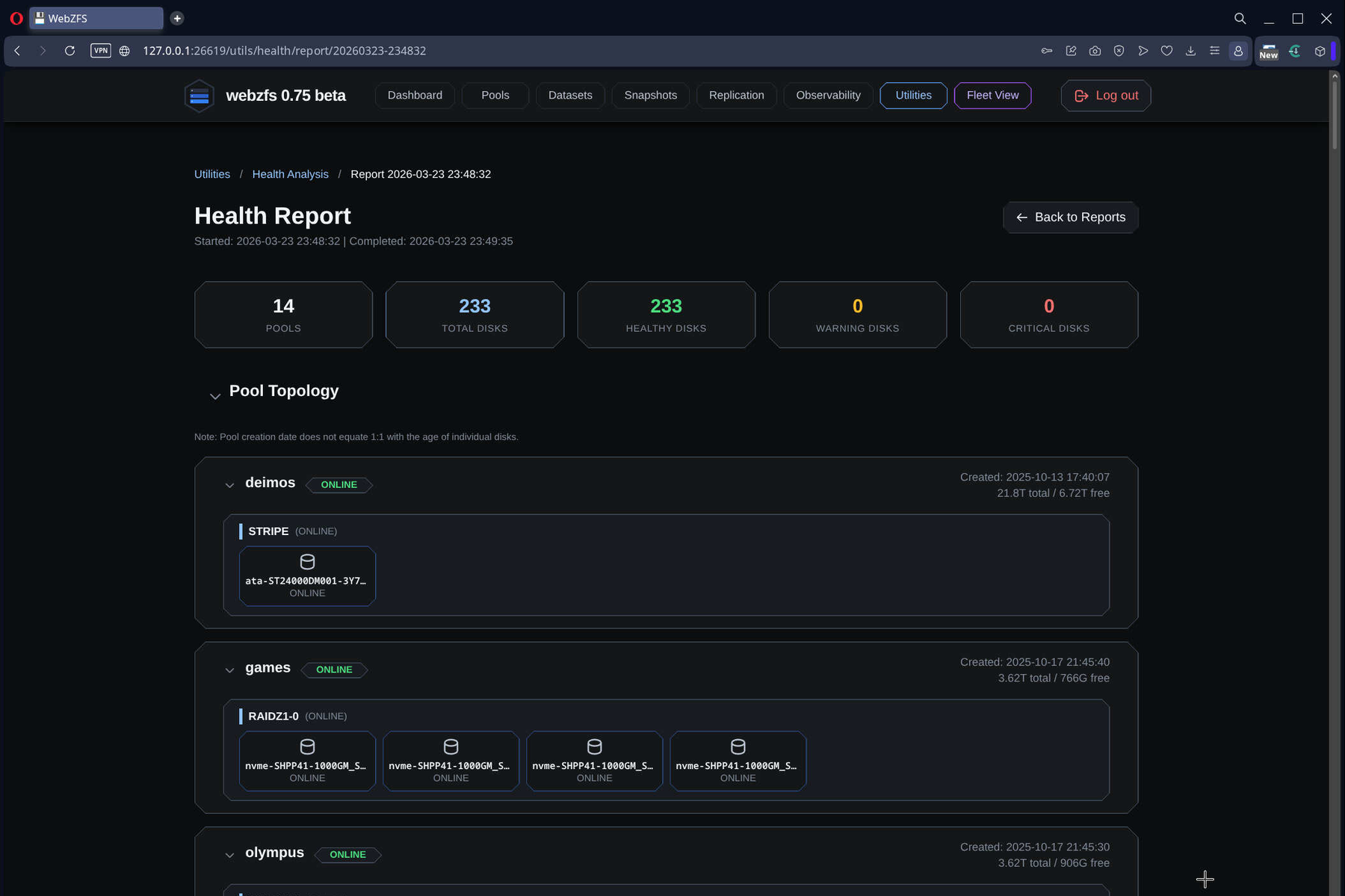Click the send flow arrow icon
The width and height of the screenshot is (1345, 896).
coord(1143,51)
